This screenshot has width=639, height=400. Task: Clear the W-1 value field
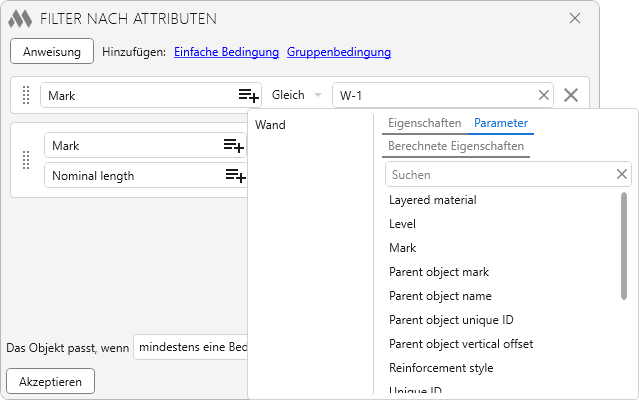[x=544, y=95]
